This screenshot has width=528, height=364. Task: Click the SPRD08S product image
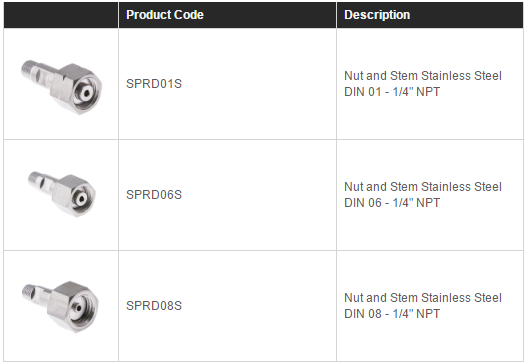[60, 307]
